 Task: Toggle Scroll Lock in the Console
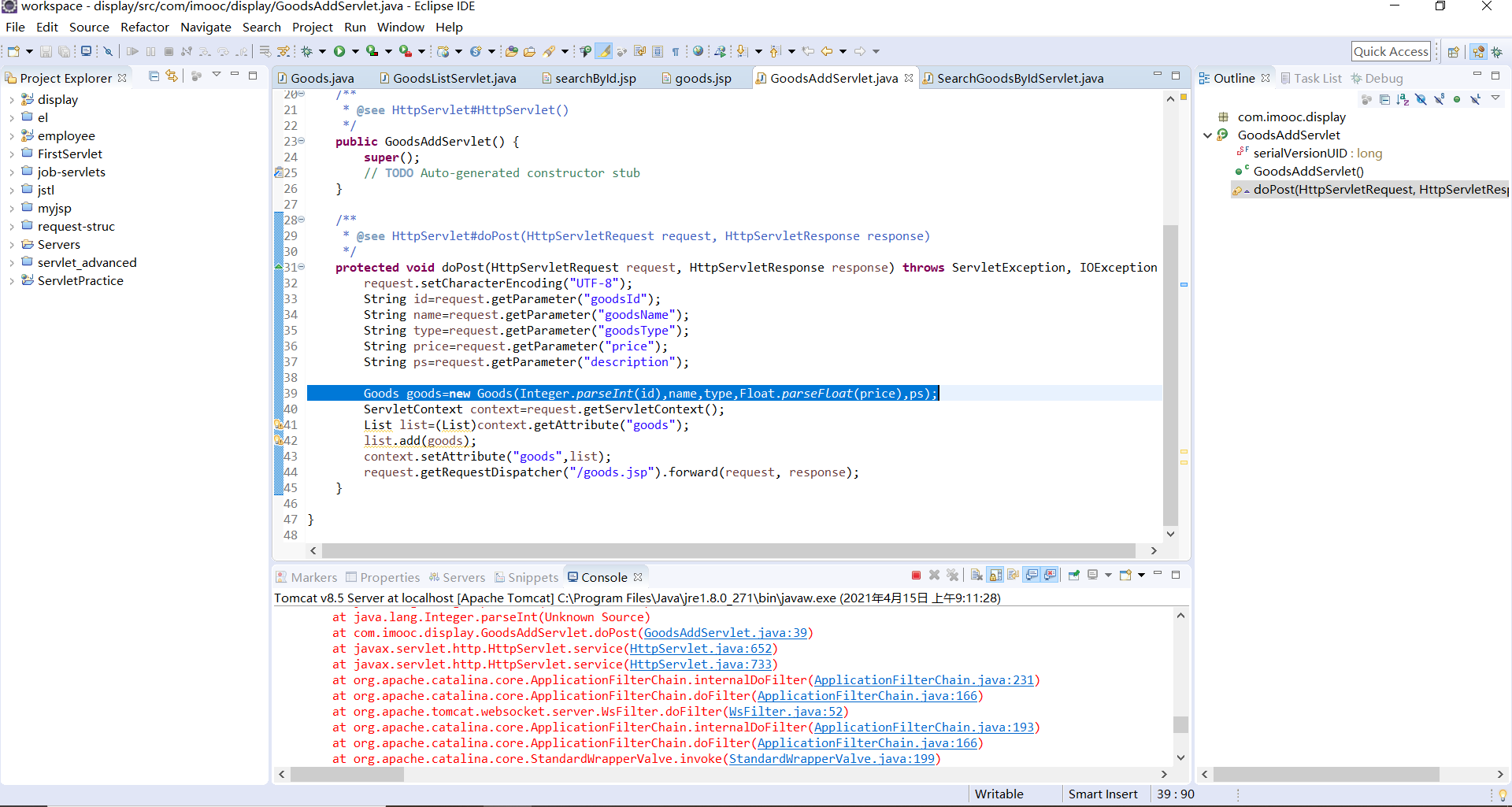click(996, 575)
